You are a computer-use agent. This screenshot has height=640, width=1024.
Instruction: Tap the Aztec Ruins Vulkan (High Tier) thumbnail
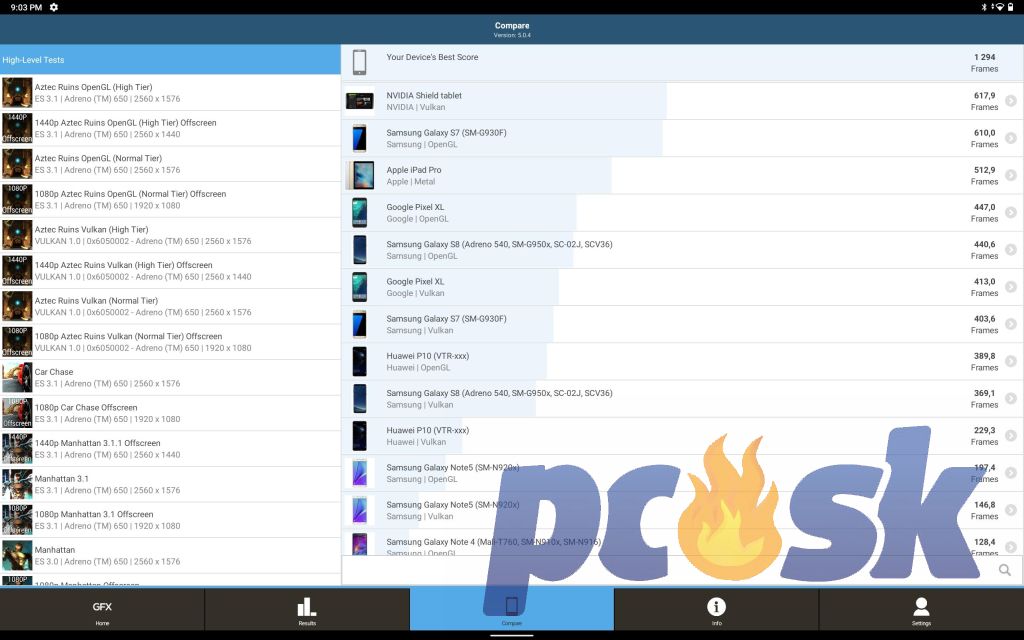pos(17,235)
